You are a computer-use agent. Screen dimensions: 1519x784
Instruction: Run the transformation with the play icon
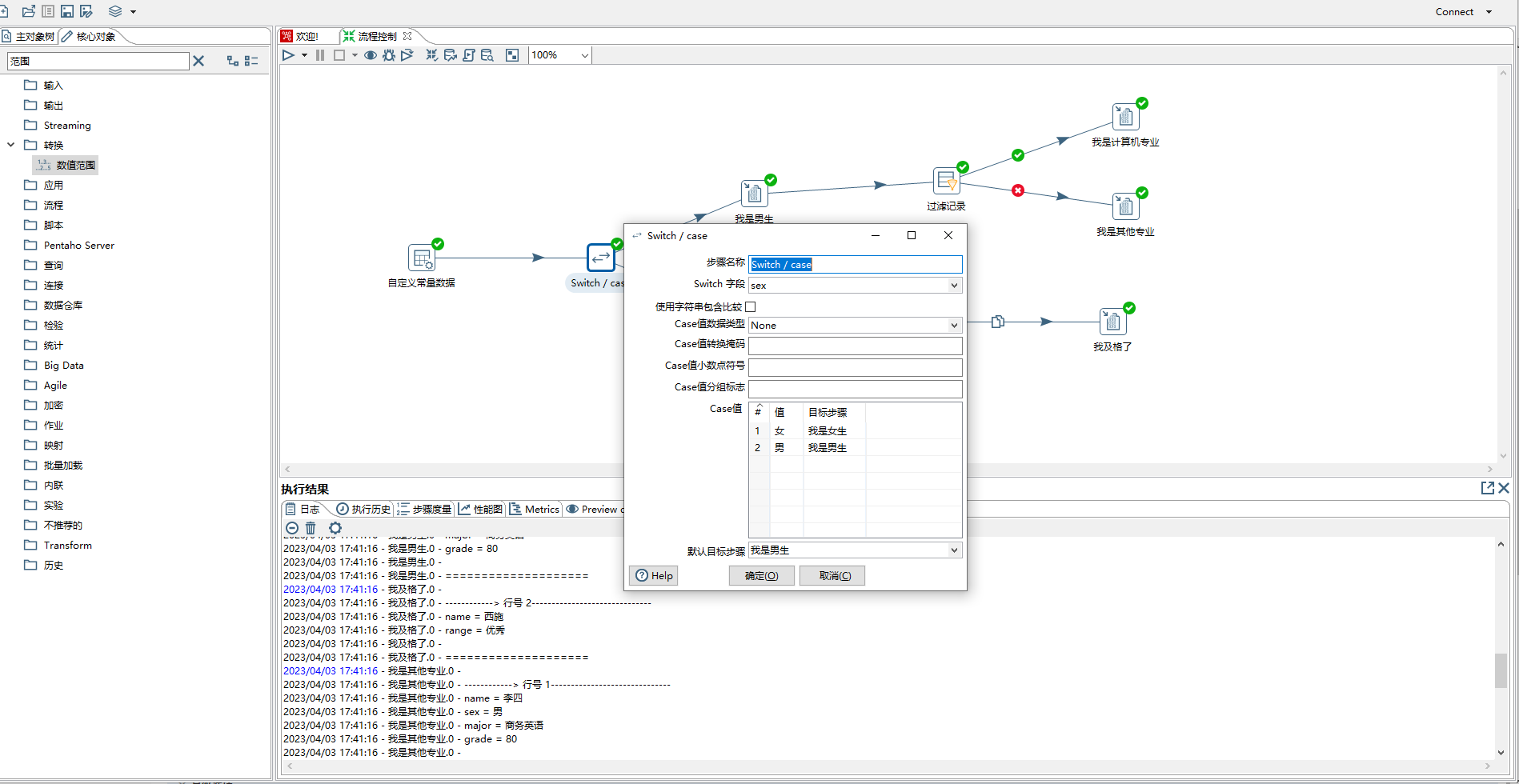(x=288, y=55)
